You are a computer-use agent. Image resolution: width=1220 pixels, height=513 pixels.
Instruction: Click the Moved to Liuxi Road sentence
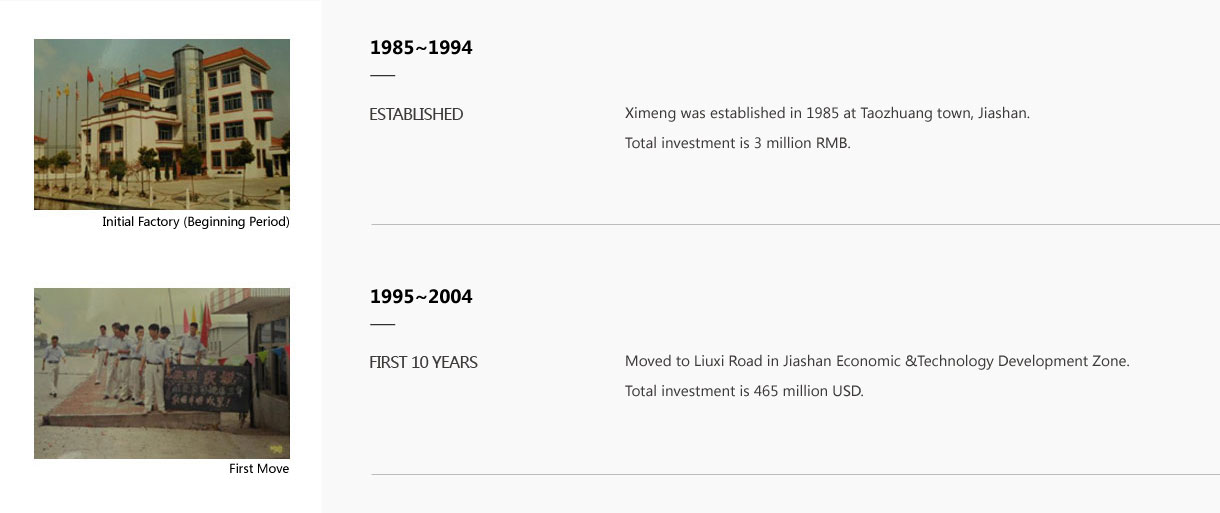(877, 361)
